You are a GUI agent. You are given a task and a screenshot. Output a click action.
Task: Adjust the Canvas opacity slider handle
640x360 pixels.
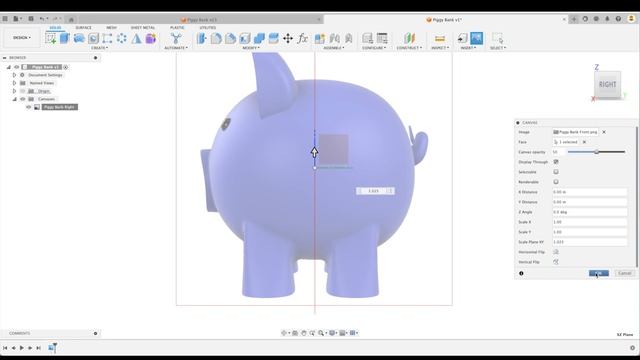[x=597, y=152]
